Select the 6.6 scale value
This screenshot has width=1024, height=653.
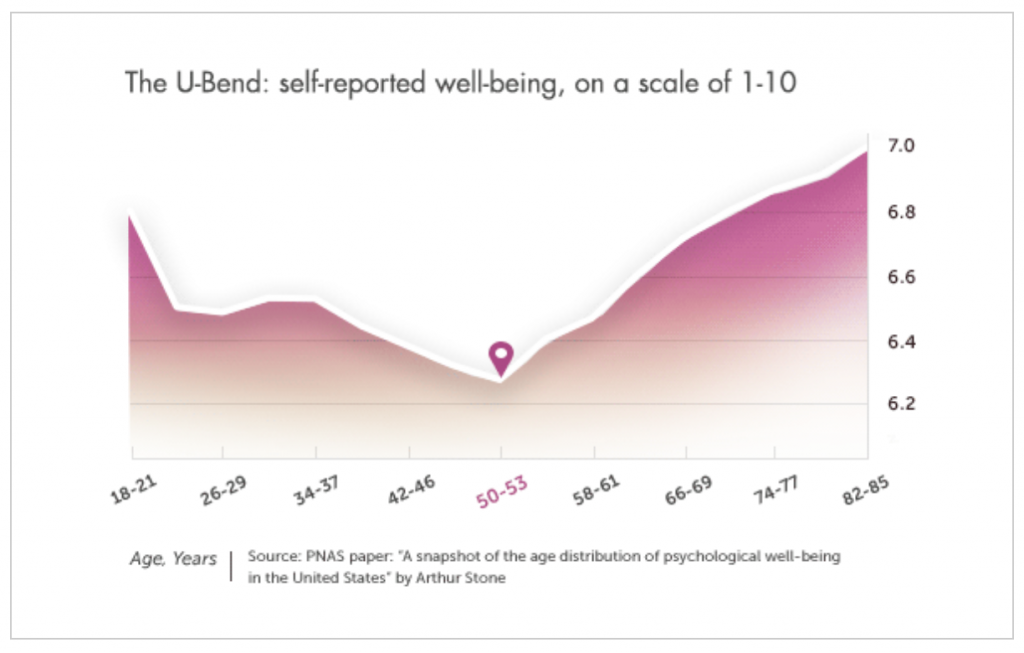[902, 277]
